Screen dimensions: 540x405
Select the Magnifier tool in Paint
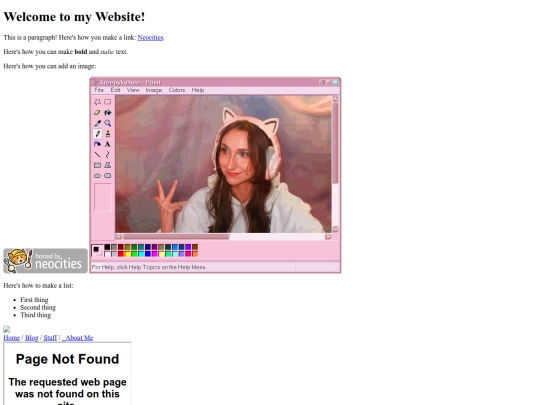[x=108, y=123]
